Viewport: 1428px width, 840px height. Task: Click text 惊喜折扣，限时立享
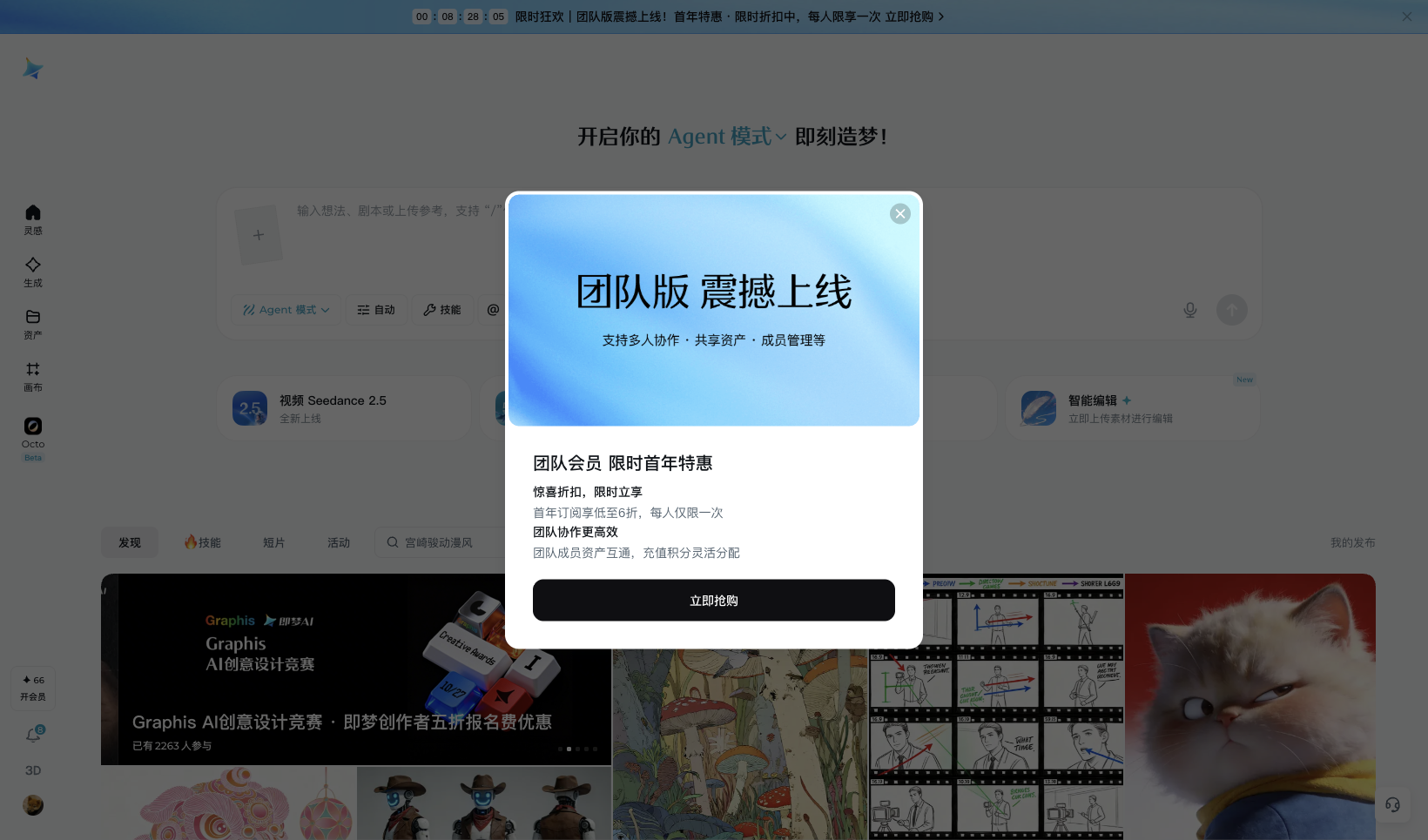point(588,492)
